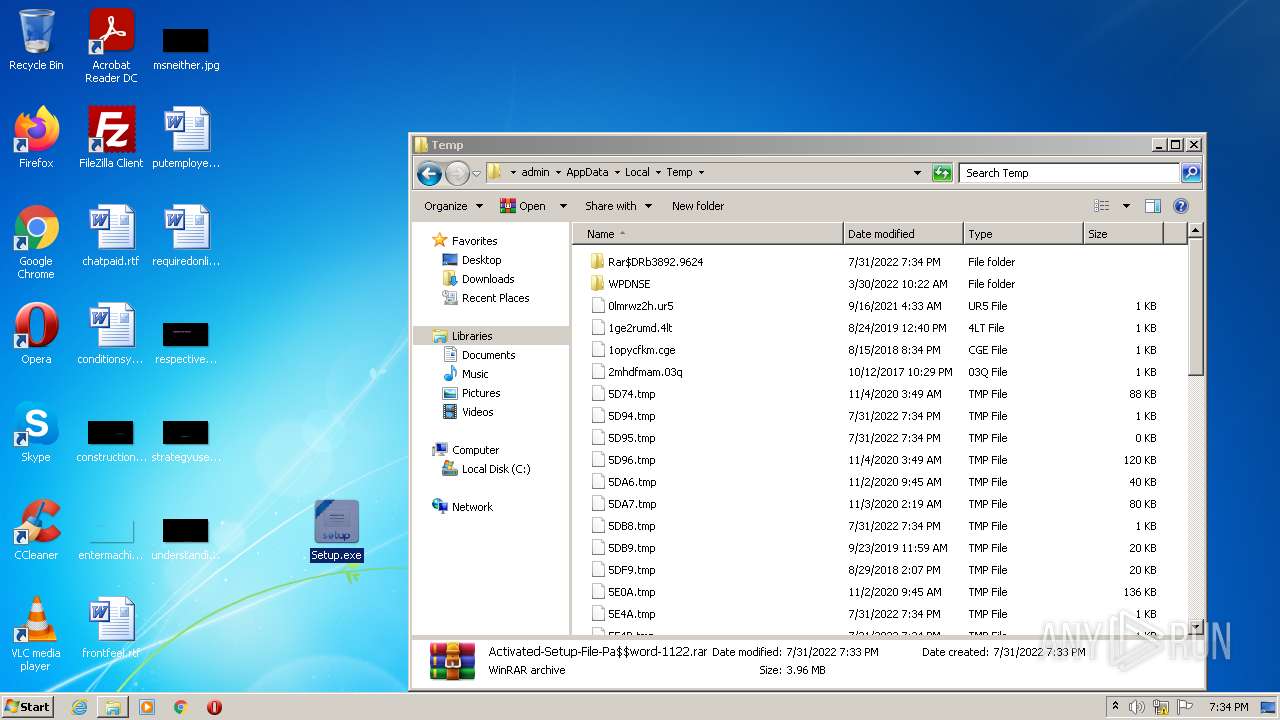Launch the FileZilla Client shortcut
This screenshot has width=1280, height=720.
click(x=111, y=138)
